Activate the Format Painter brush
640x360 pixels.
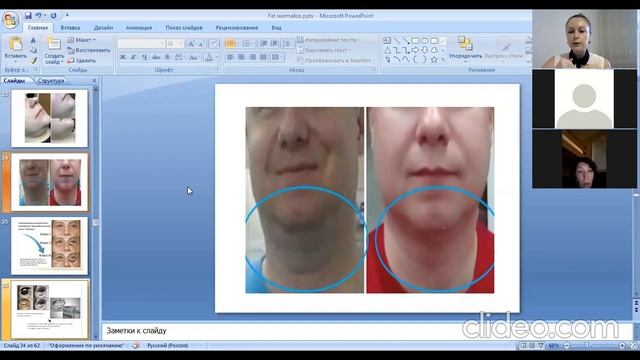(x=33, y=60)
